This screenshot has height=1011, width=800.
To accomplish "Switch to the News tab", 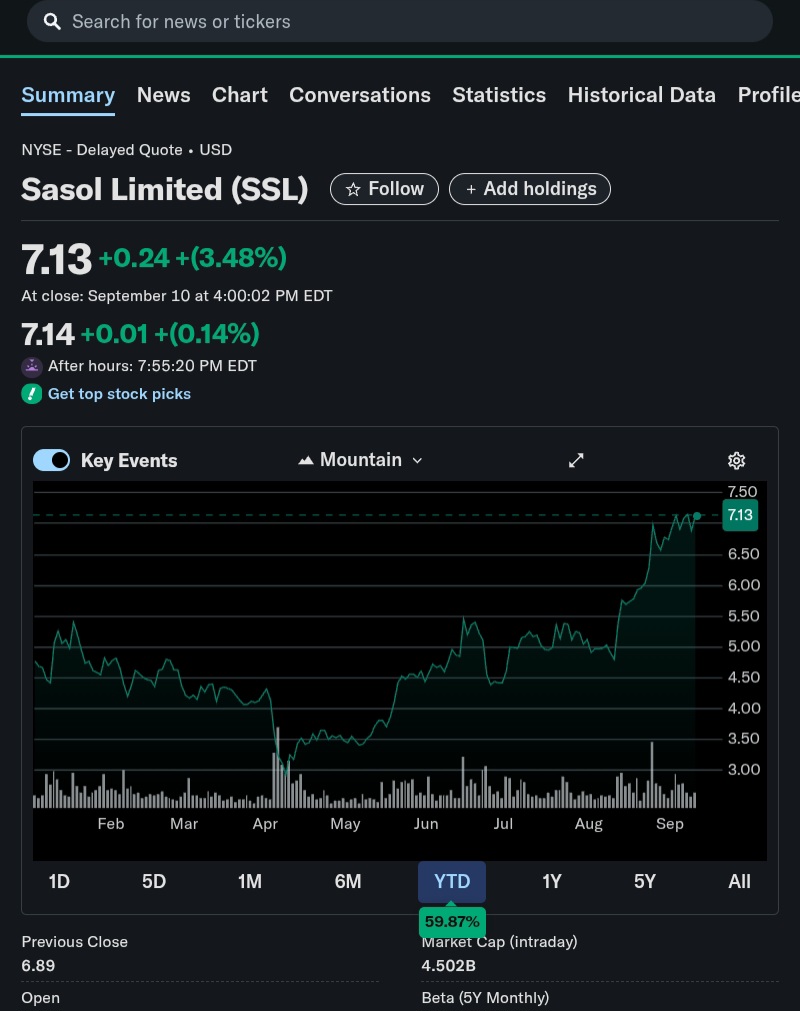I will [163, 95].
